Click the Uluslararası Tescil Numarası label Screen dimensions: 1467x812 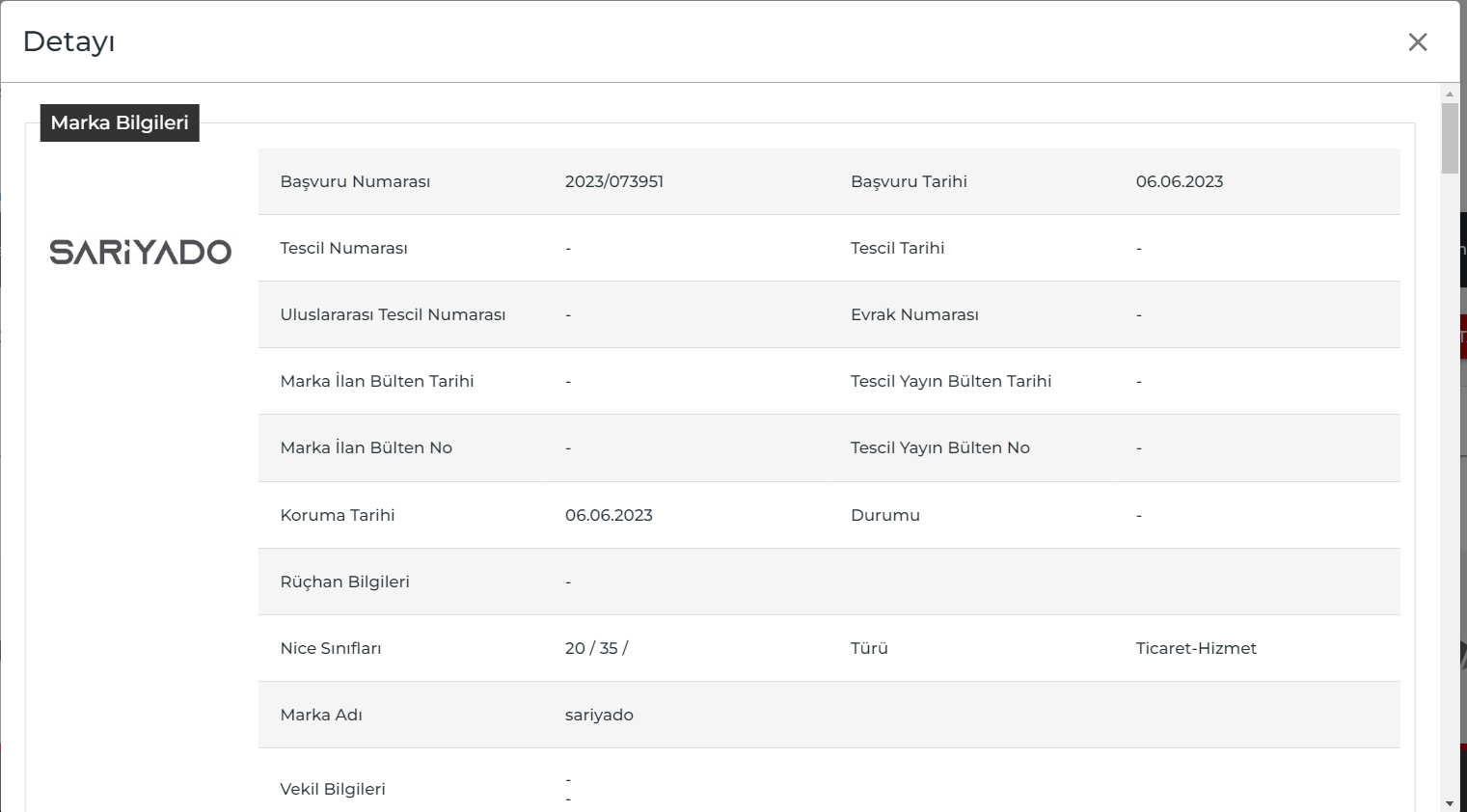(x=393, y=314)
